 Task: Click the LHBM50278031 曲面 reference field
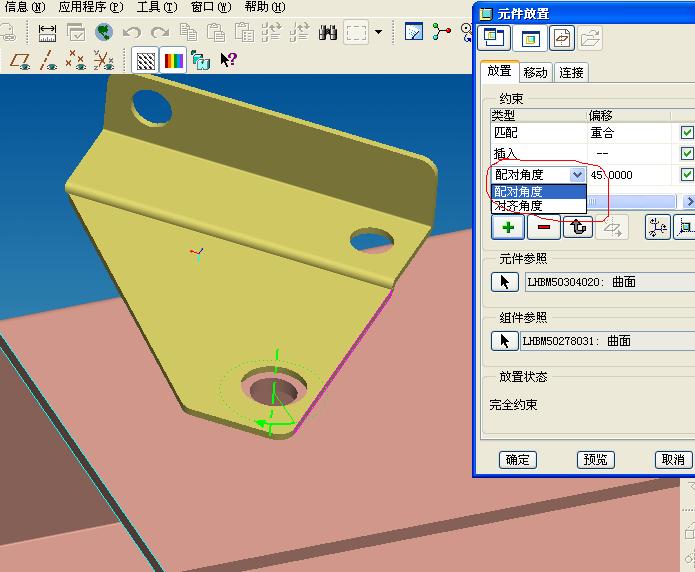tap(608, 341)
